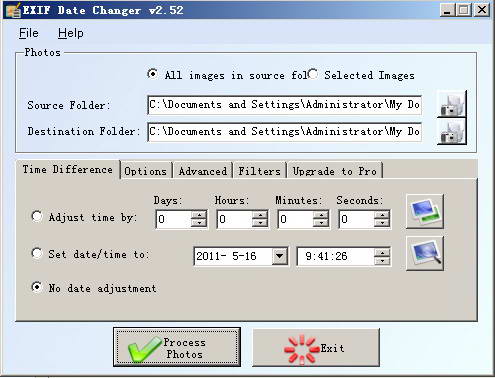
Task: Click the Hours number field
Action: tap(235, 219)
